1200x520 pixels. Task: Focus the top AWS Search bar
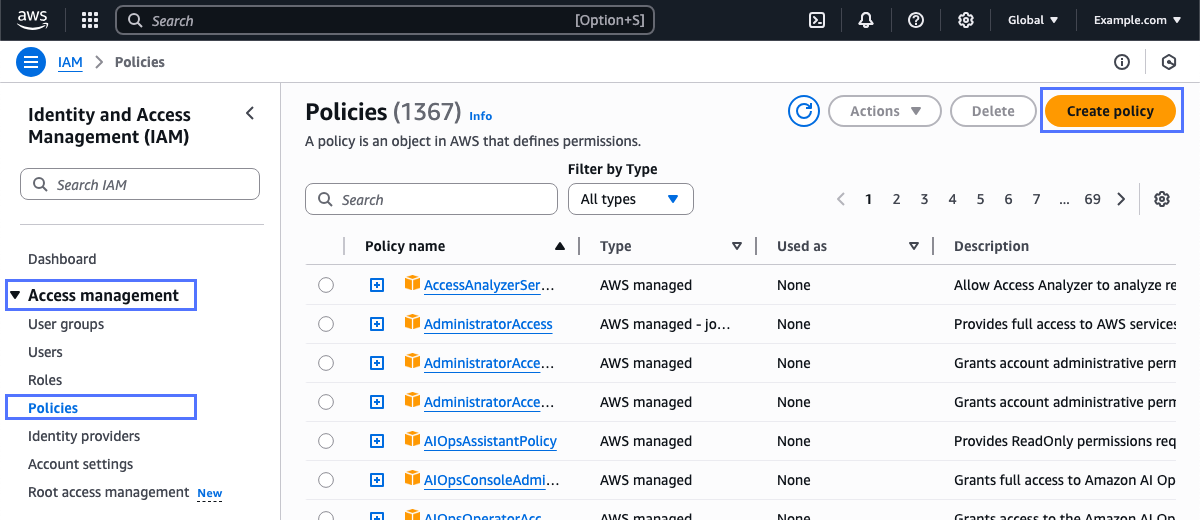click(385, 20)
